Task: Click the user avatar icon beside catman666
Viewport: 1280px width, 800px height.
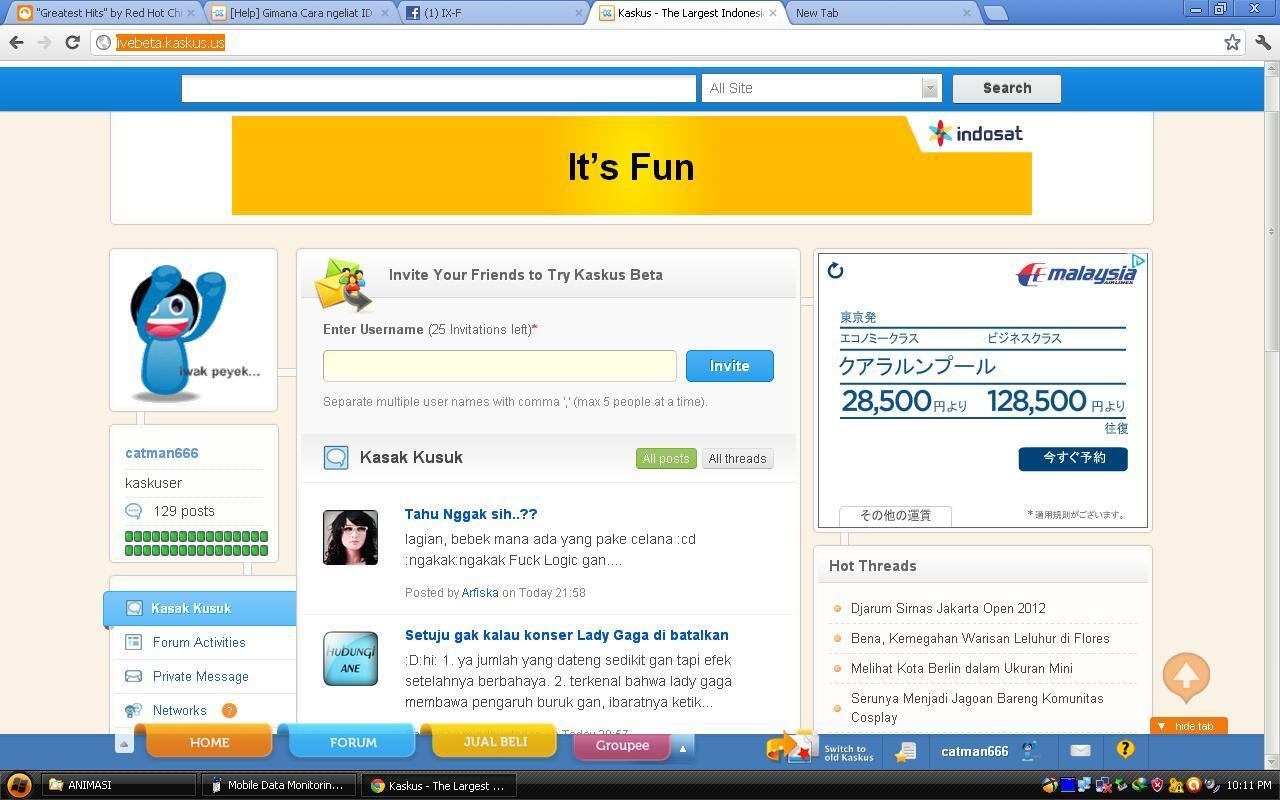Action: point(1029,750)
